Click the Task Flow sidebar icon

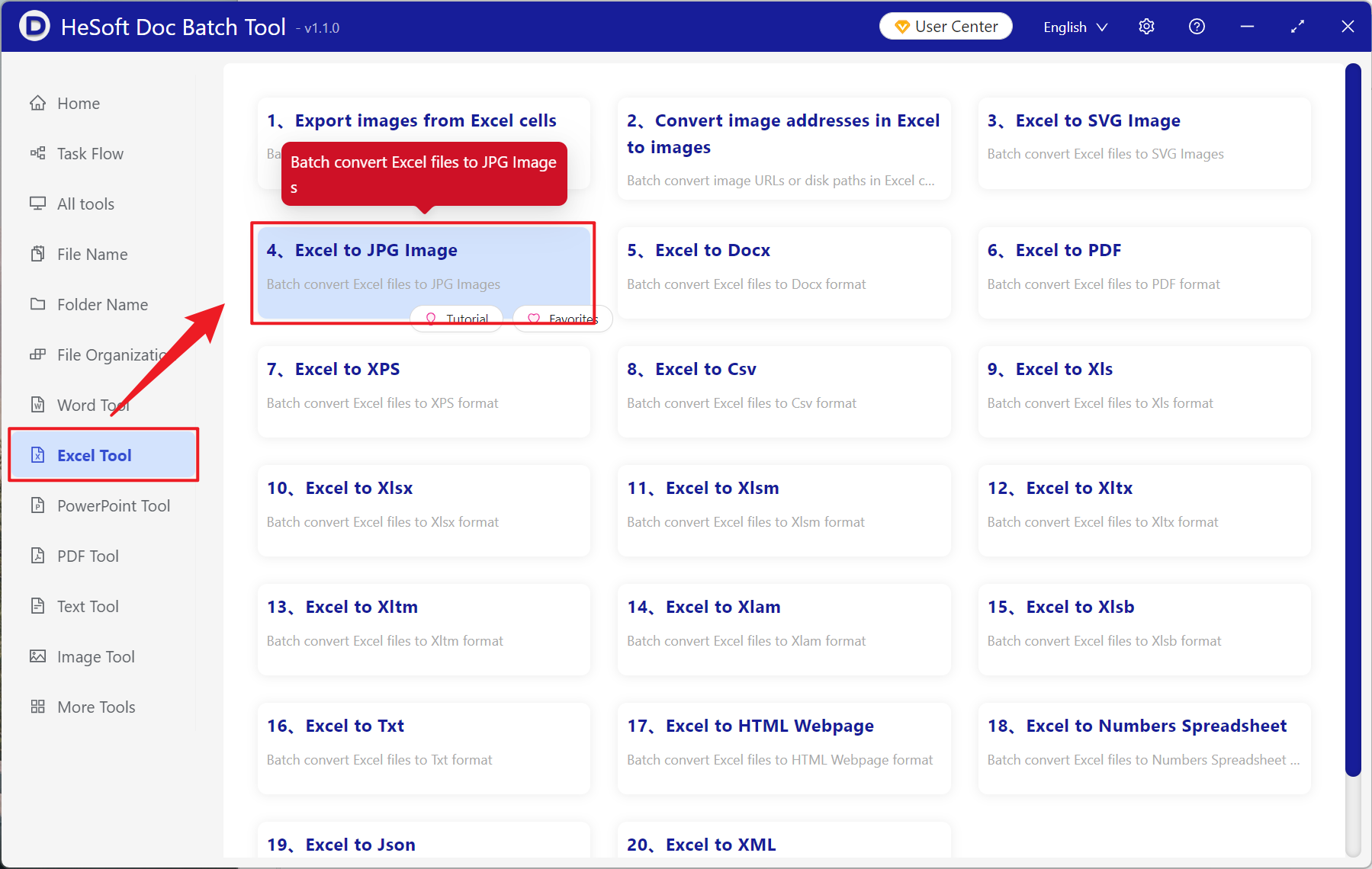[x=37, y=153]
